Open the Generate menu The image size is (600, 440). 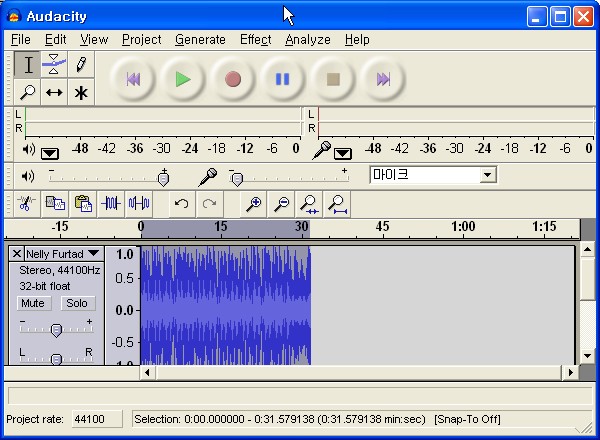(200, 39)
